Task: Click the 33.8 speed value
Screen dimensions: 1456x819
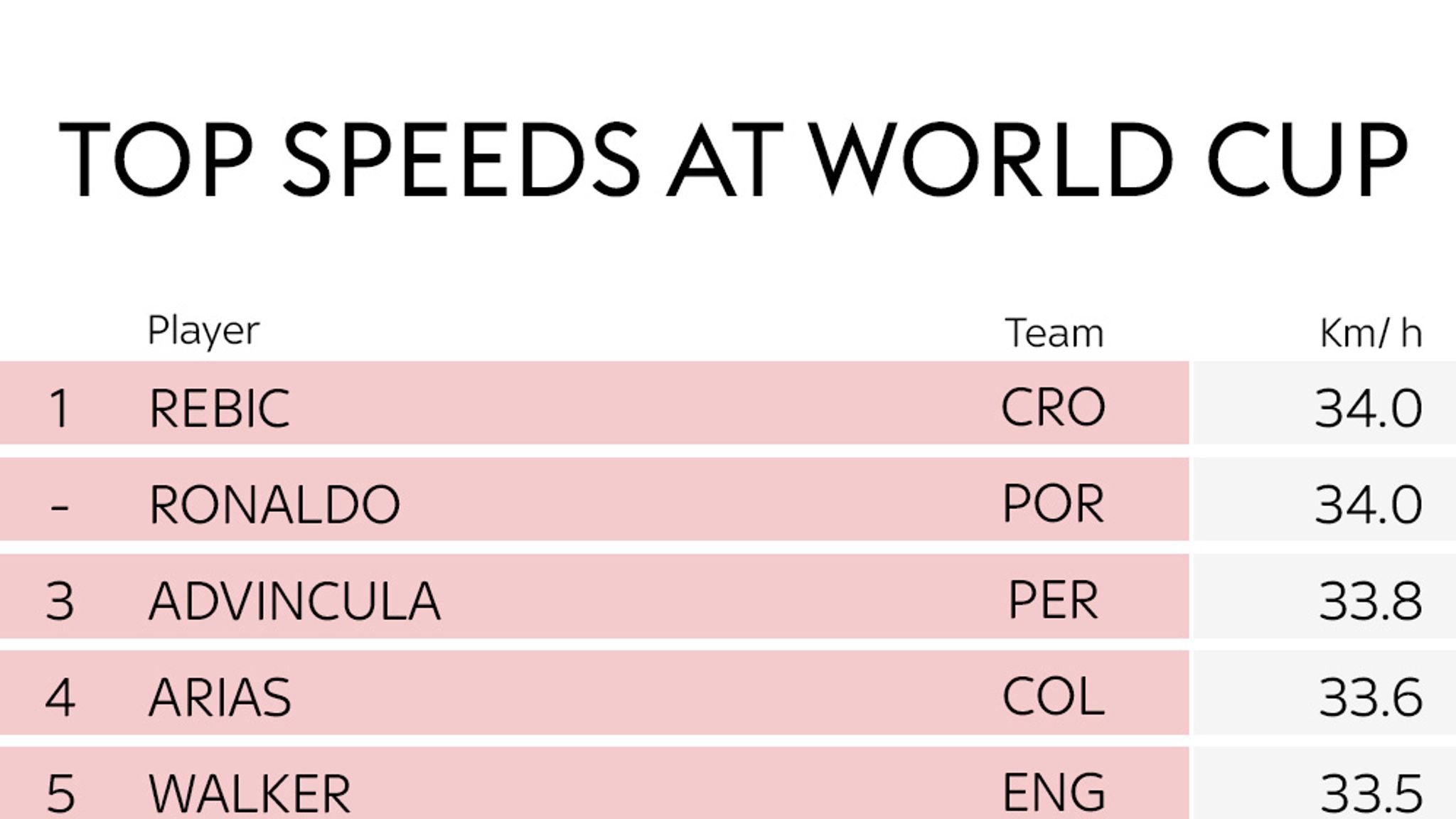Action: [1371, 601]
